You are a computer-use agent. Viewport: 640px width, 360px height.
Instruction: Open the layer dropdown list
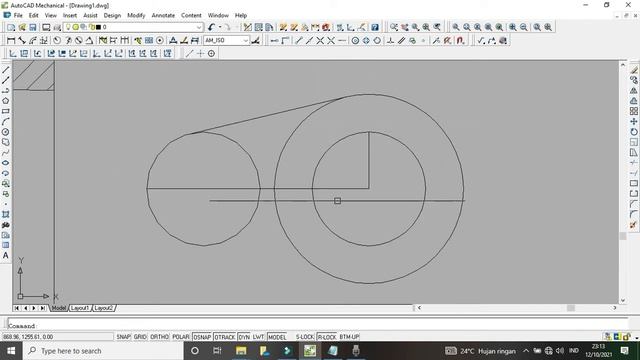tap(199, 27)
